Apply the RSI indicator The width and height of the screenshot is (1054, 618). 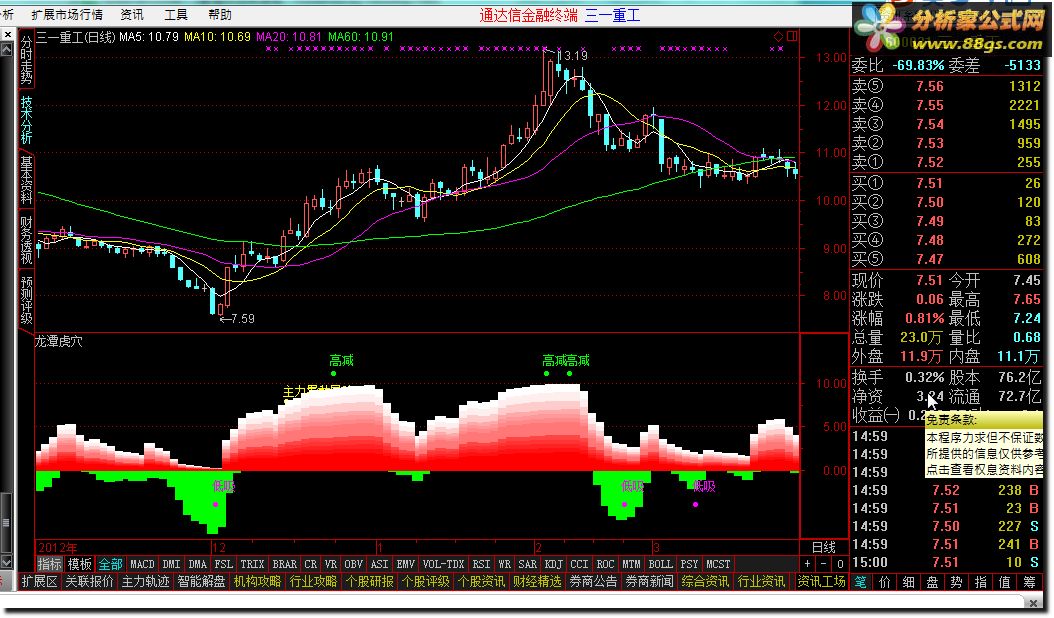pyautogui.click(x=481, y=564)
